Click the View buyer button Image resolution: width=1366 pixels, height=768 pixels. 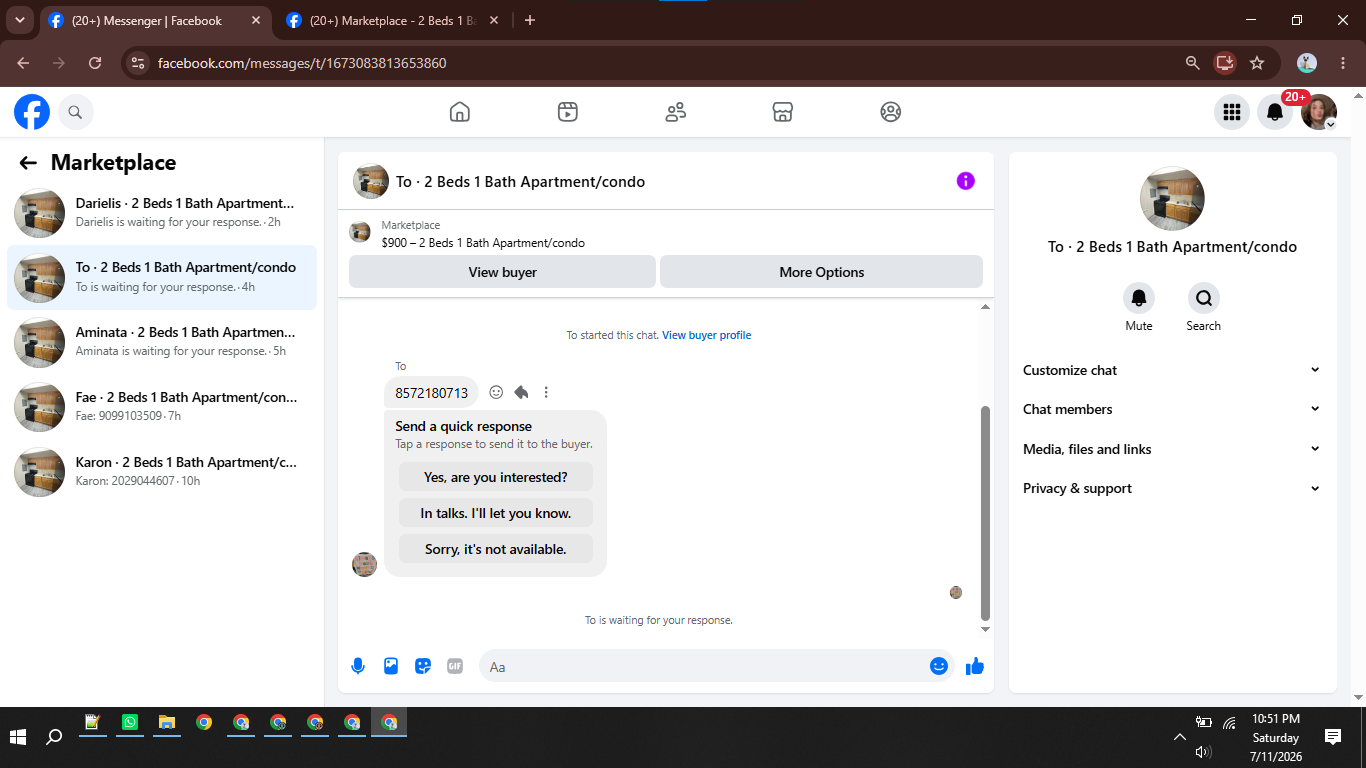(x=502, y=272)
